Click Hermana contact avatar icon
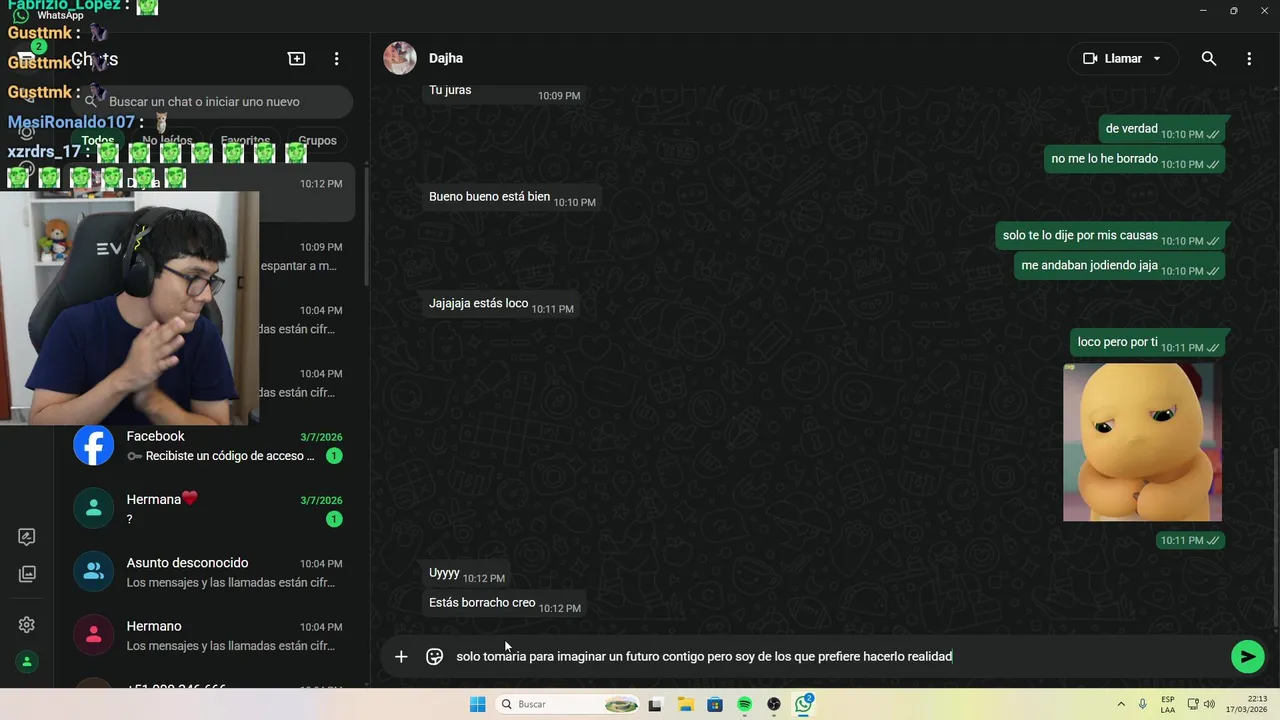This screenshot has width=1280, height=720. click(94, 508)
